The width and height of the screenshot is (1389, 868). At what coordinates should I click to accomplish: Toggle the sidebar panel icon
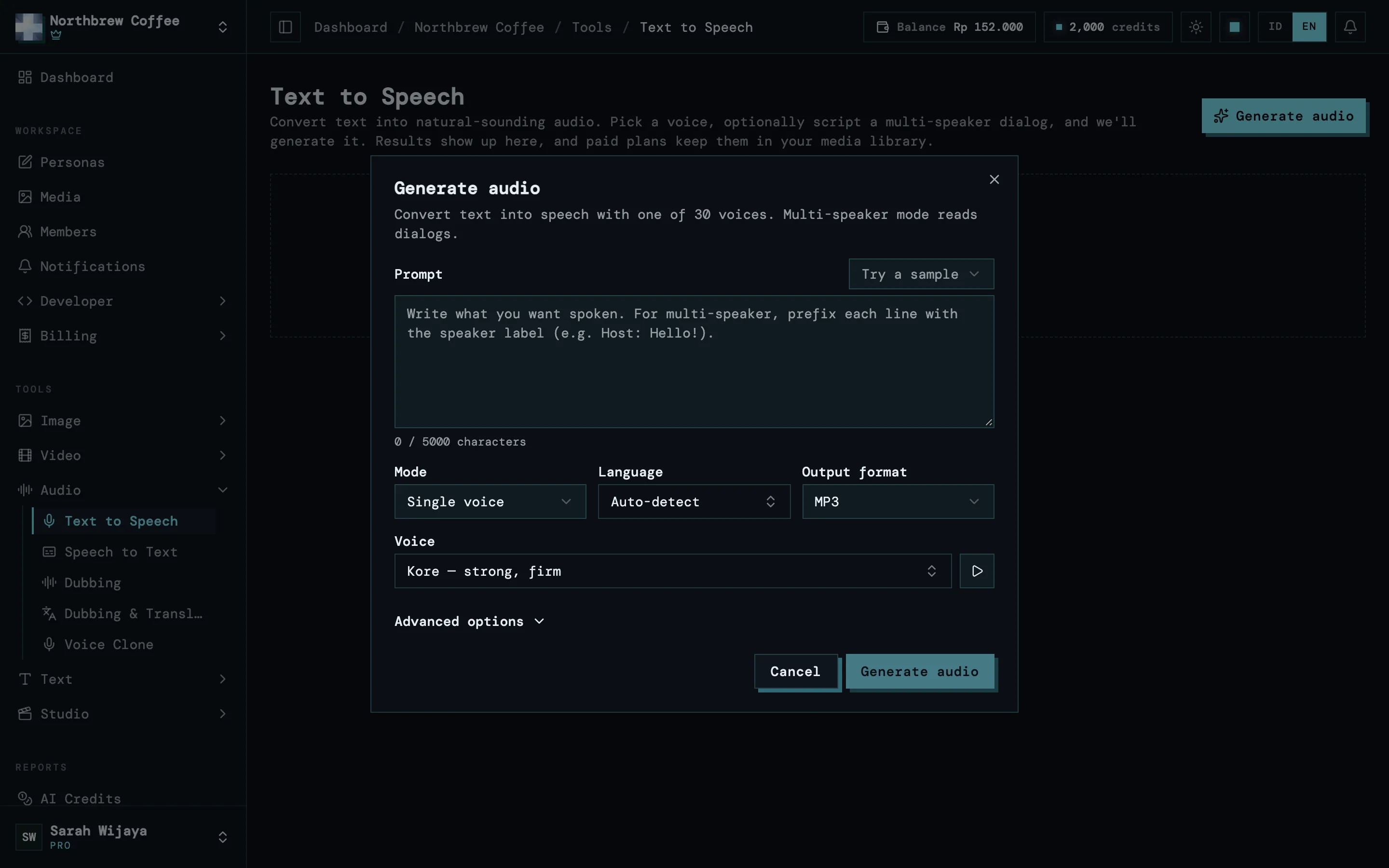click(x=285, y=27)
